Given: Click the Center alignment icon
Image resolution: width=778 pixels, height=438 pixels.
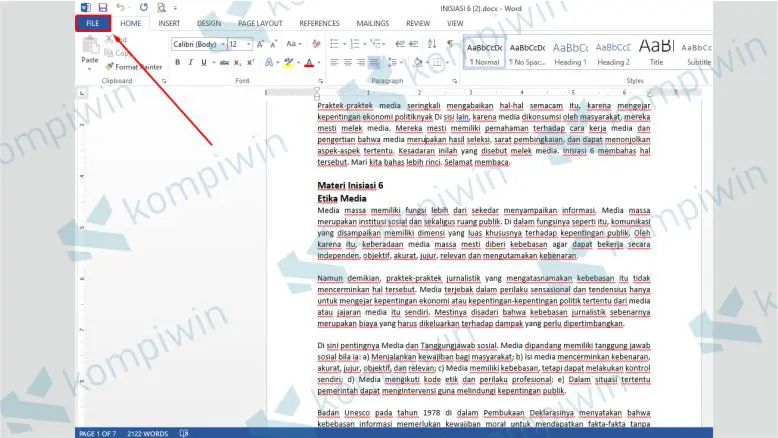Looking at the screenshot, I should tap(348, 63).
